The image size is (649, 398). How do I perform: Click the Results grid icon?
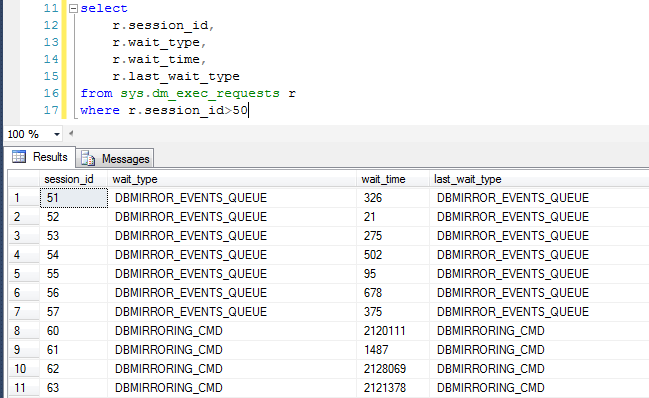tap(19, 157)
